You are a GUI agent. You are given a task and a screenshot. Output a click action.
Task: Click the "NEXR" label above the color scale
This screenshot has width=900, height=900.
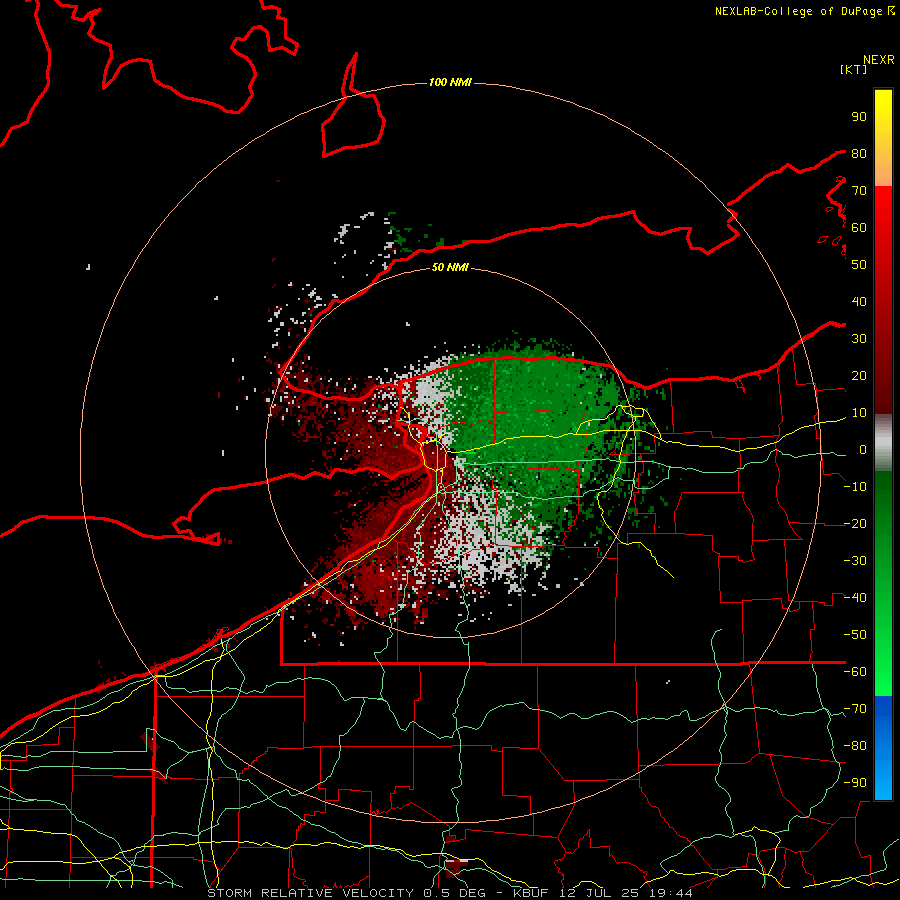tap(879, 60)
